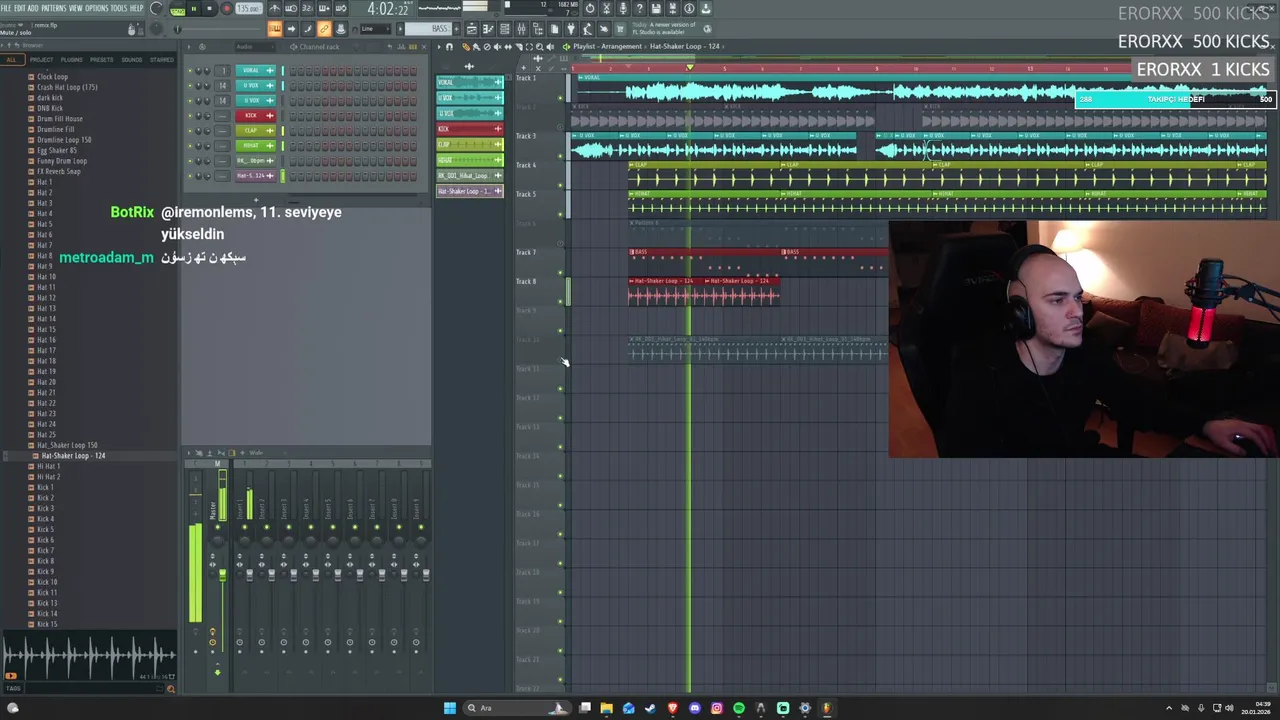Open the mixer Wide layout dropdown
The image size is (1280, 720).
point(257,453)
